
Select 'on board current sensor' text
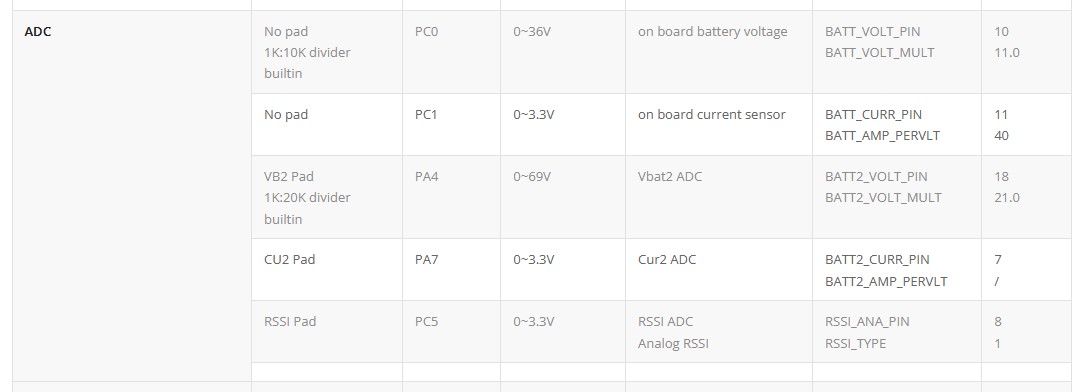[711, 115]
